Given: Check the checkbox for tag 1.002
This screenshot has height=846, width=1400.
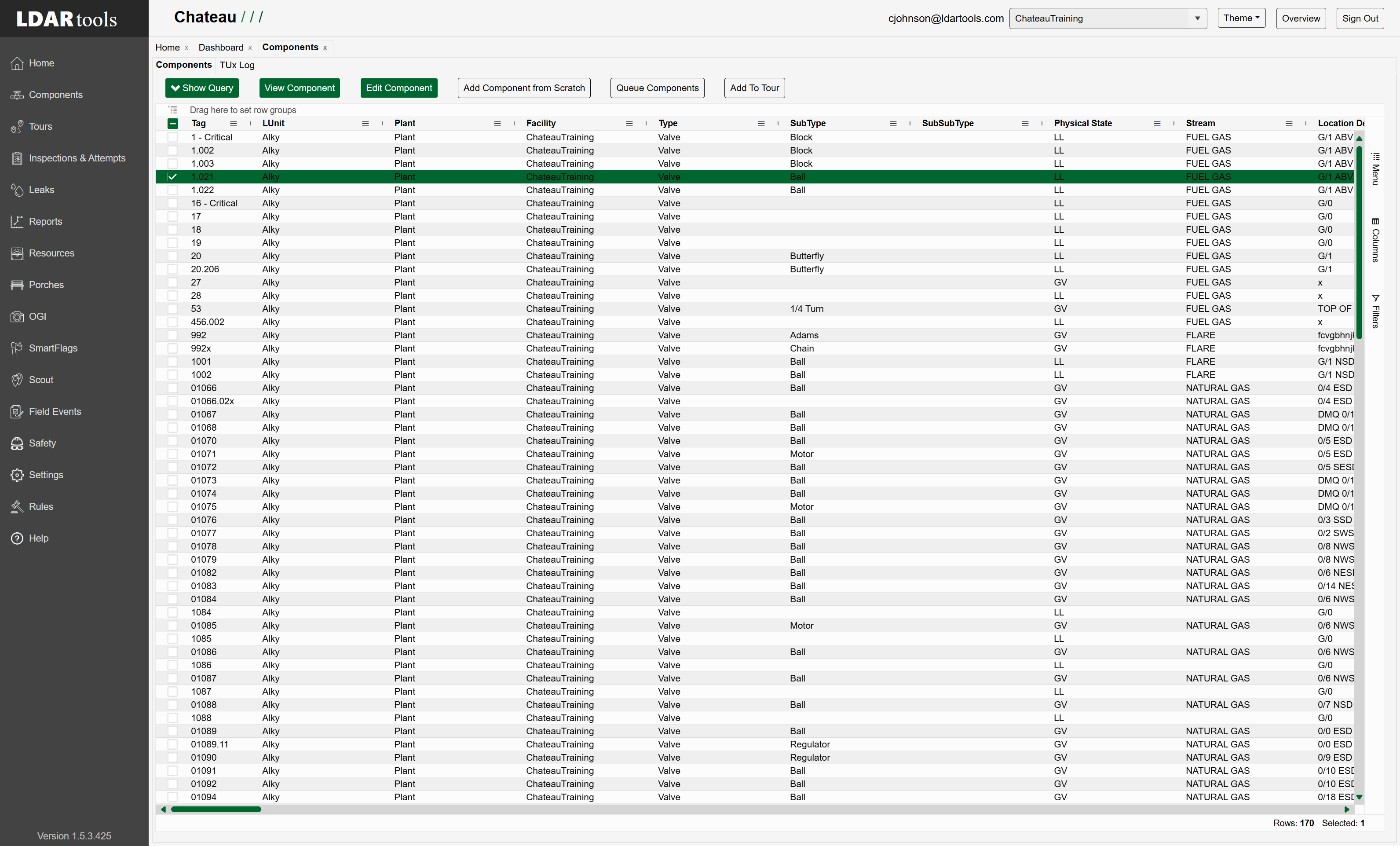Looking at the screenshot, I should tap(173, 150).
